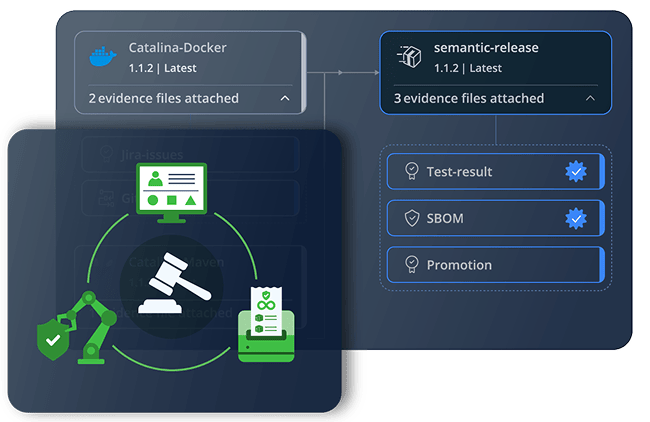Collapse the 2 evidence files attached chevron
This screenshot has width=650, height=422.
(285, 98)
